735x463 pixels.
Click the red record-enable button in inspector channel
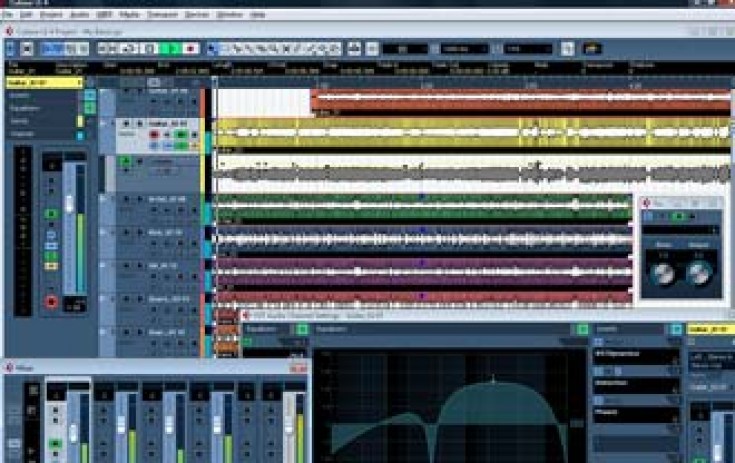pos(51,302)
